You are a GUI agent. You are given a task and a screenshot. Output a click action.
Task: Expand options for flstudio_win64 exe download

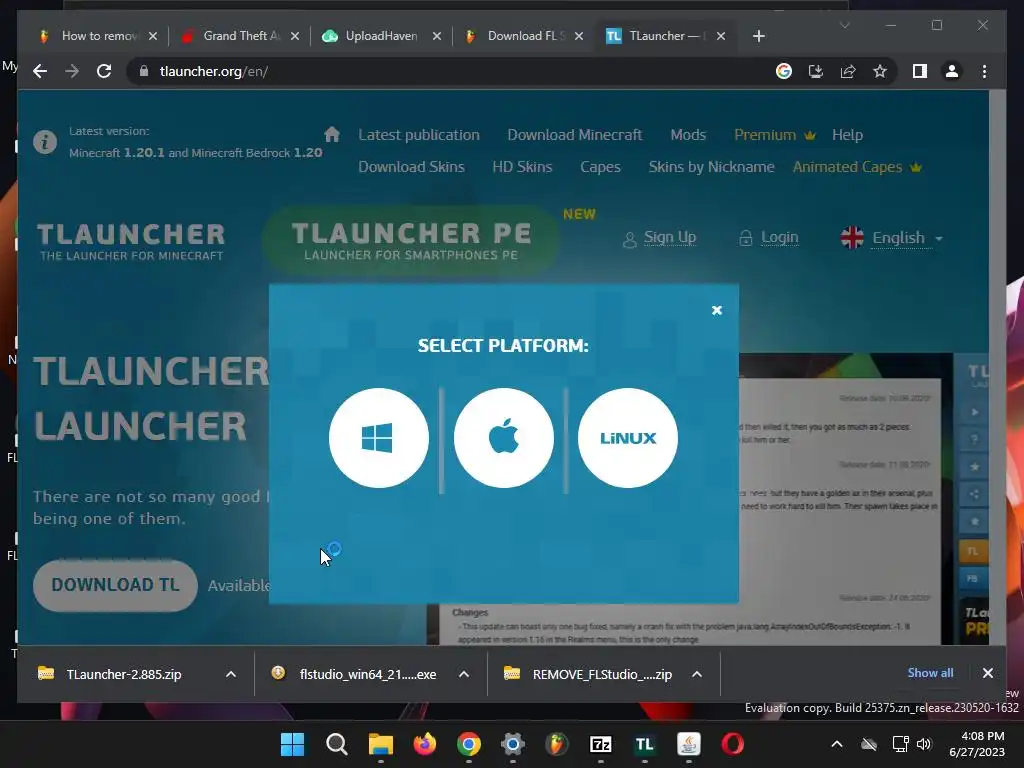click(x=464, y=674)
